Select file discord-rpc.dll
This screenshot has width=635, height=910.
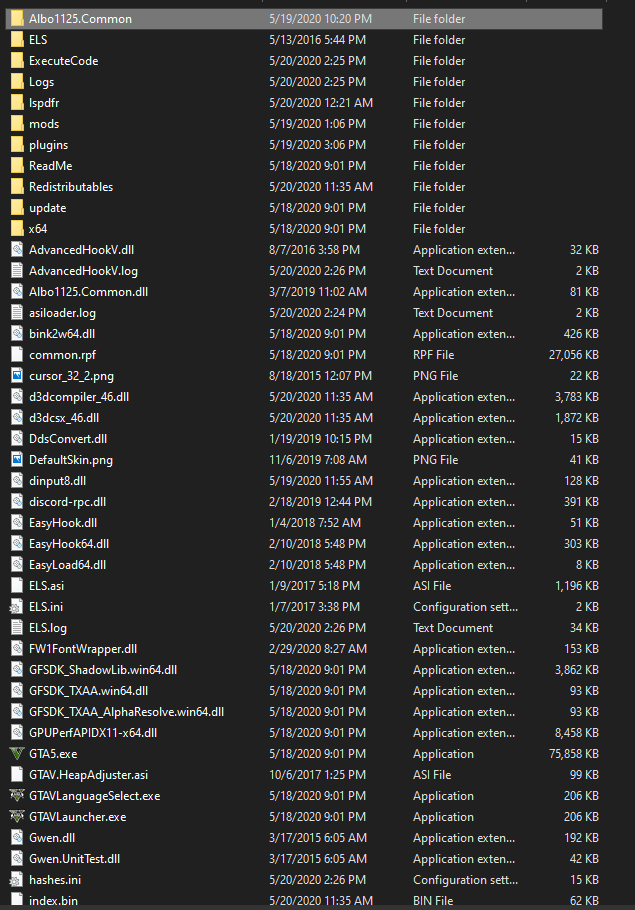tap(68, 502)
